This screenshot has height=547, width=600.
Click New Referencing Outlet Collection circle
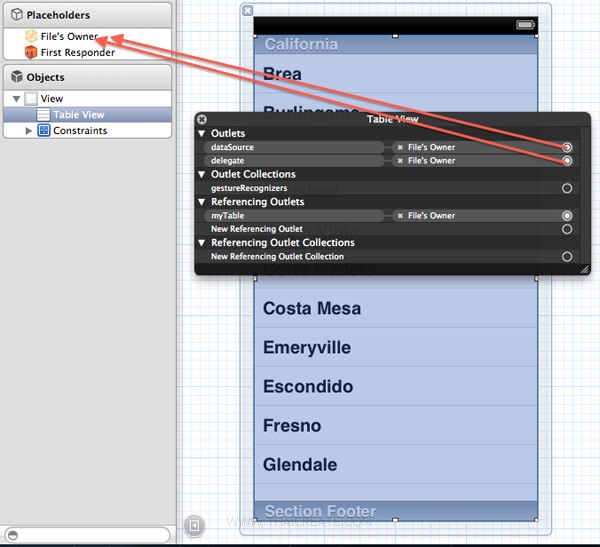[567, 256]
